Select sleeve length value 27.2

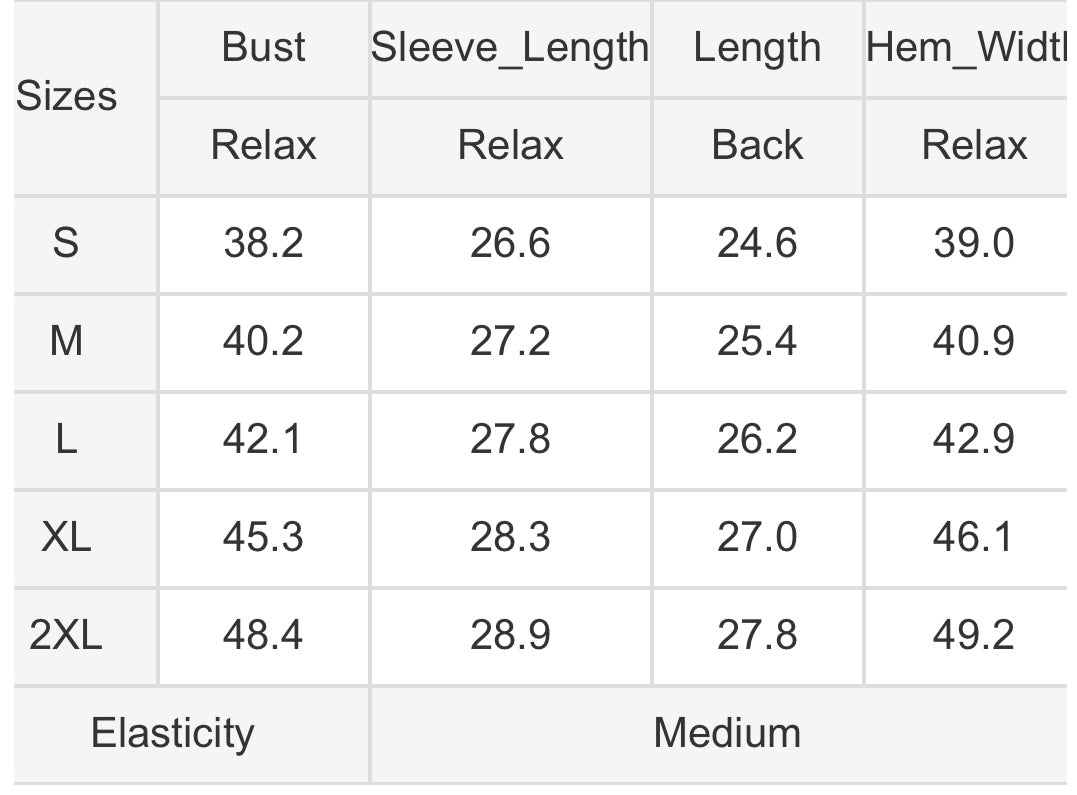[510, 341]
